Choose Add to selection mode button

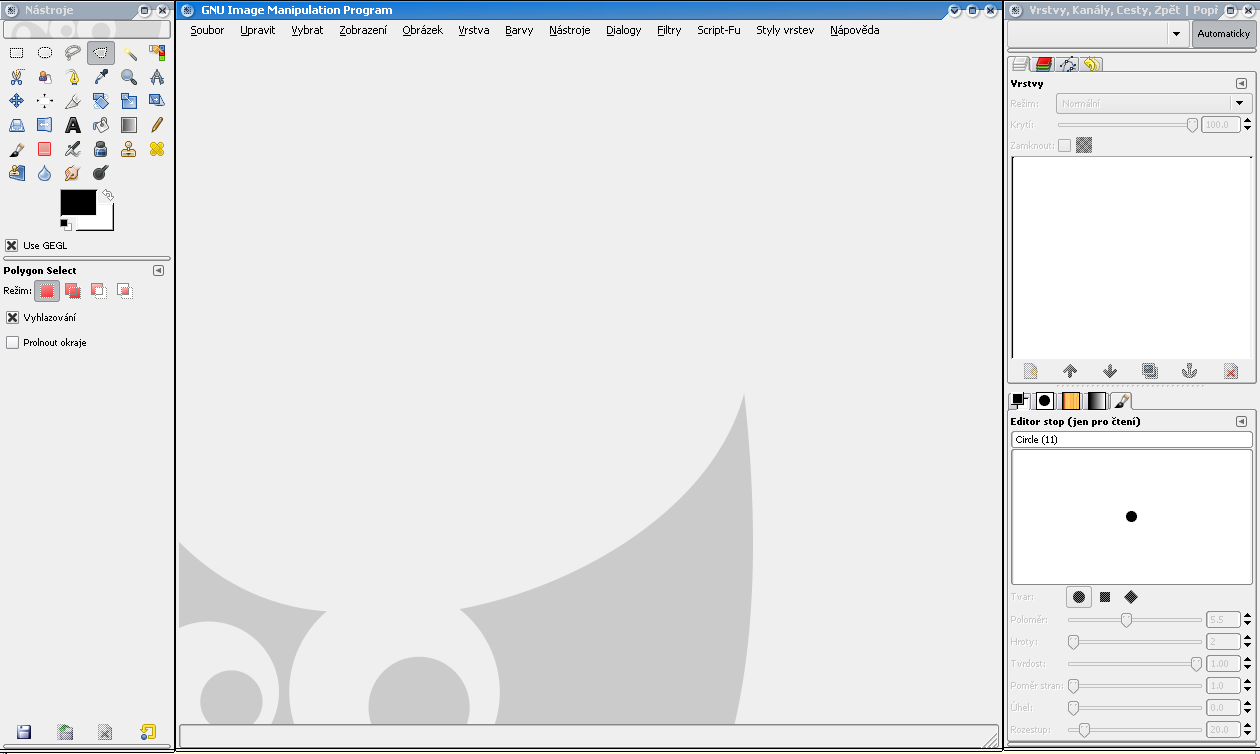(72, 291)
